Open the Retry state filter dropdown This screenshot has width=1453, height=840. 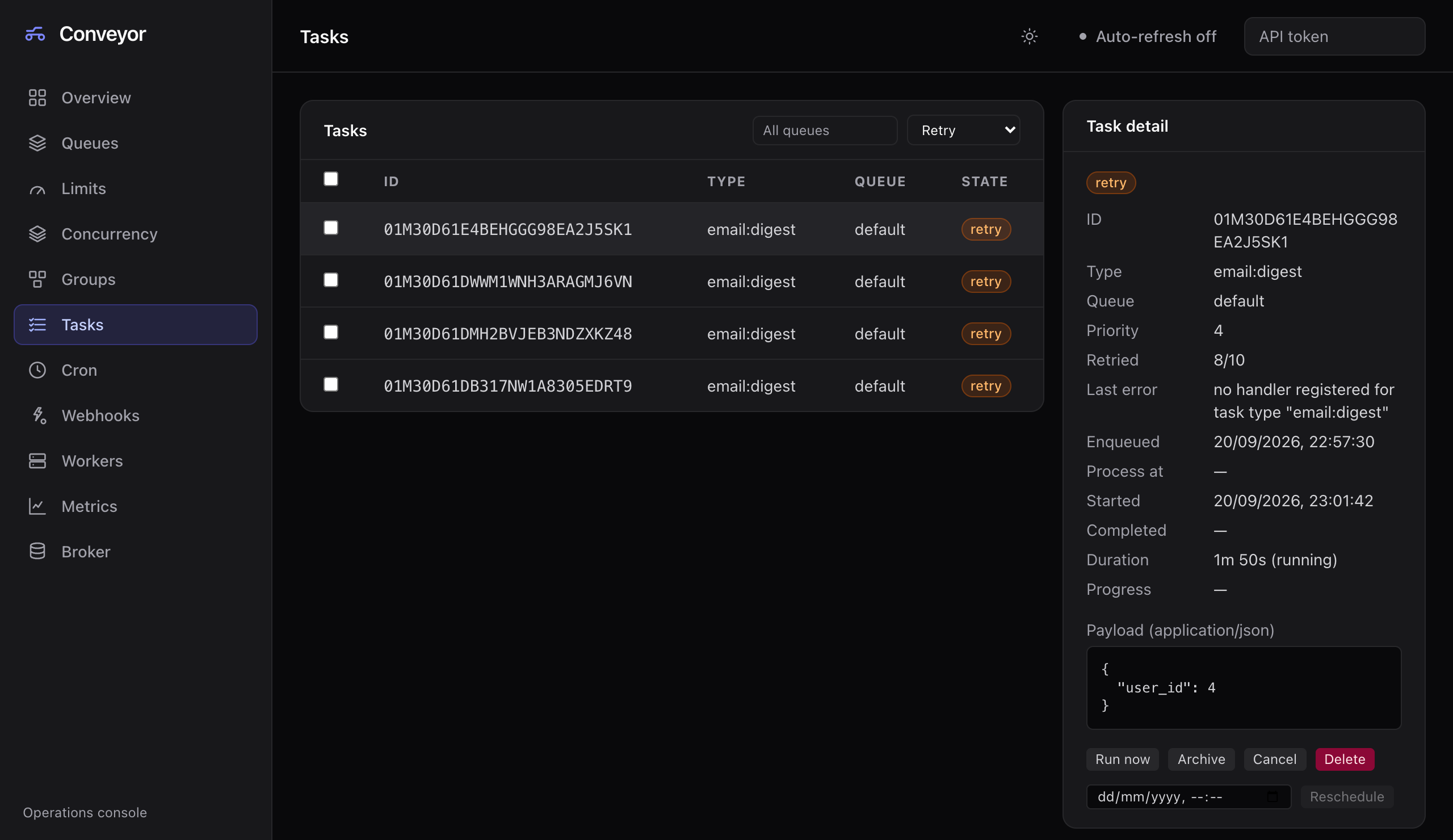(x=964, y=131)
